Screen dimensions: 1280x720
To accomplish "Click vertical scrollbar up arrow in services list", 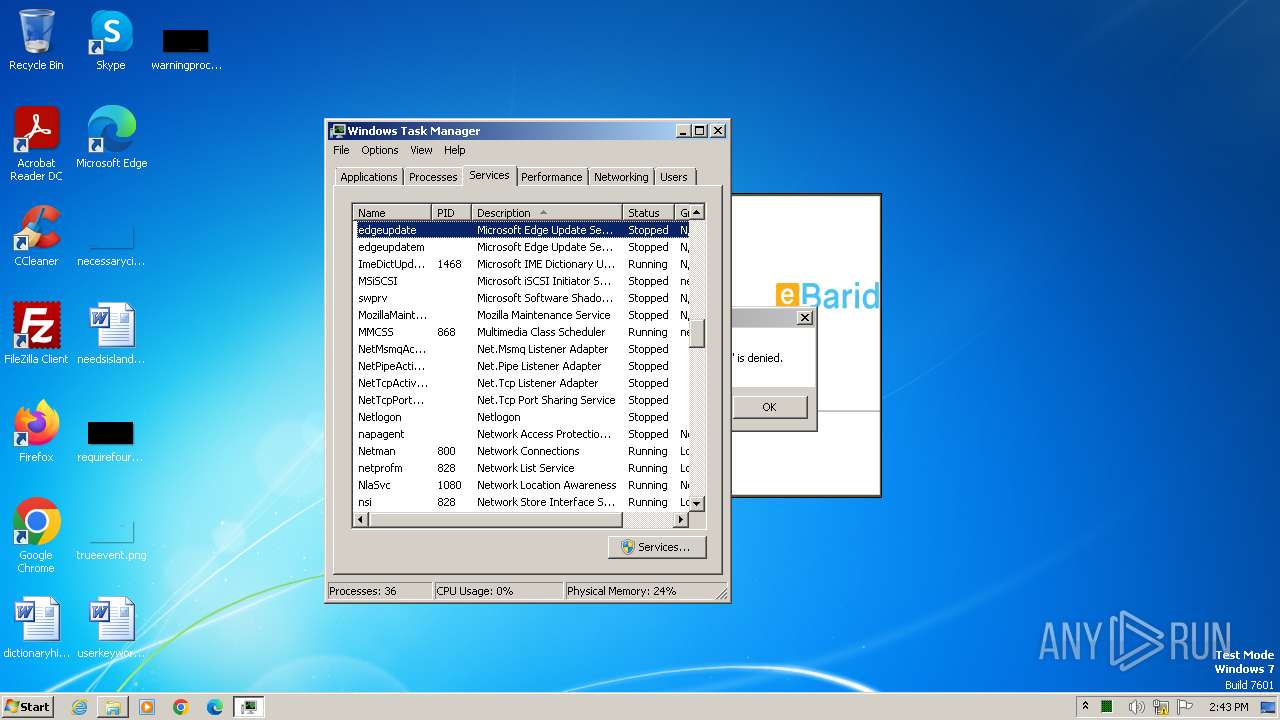I will click(697, 212).
